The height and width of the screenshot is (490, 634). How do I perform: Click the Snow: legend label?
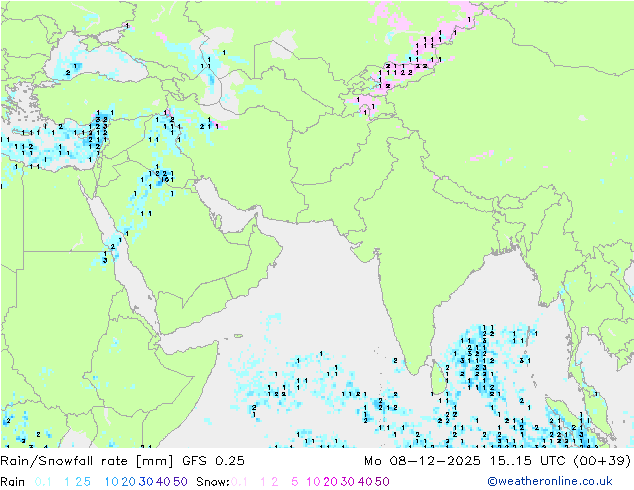tap(213, 482)
